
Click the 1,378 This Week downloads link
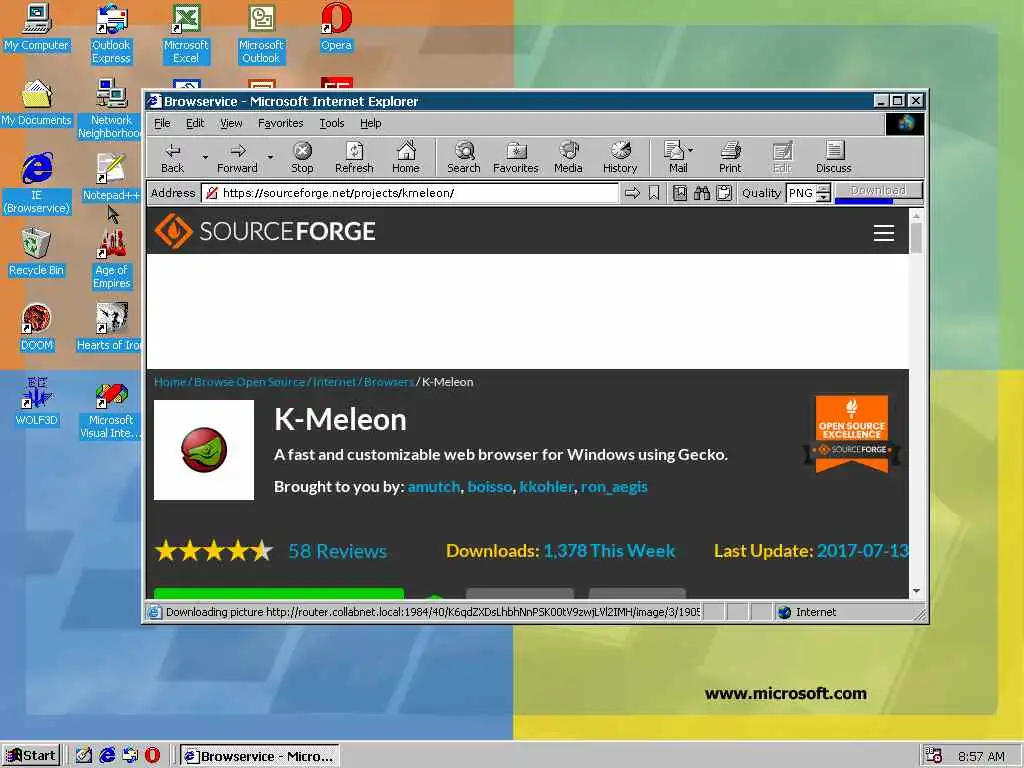[x=609, y=551]
